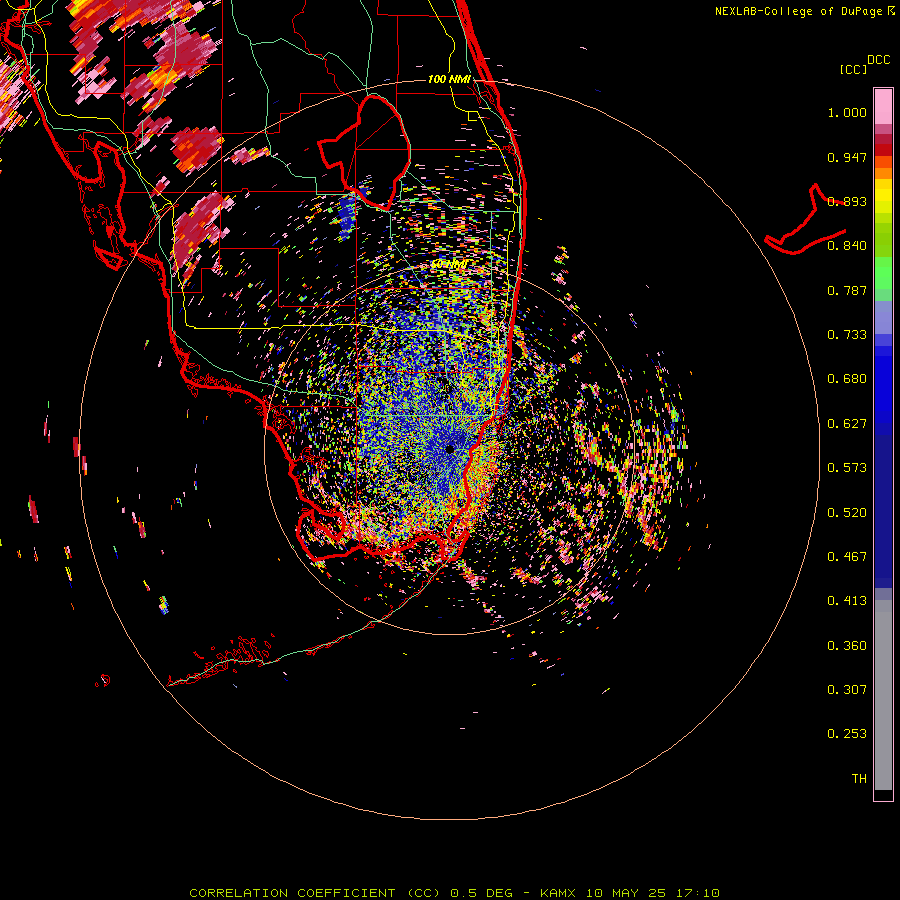Select the 0.893 scale value
900x900 pixels.
tap(847, 201)
